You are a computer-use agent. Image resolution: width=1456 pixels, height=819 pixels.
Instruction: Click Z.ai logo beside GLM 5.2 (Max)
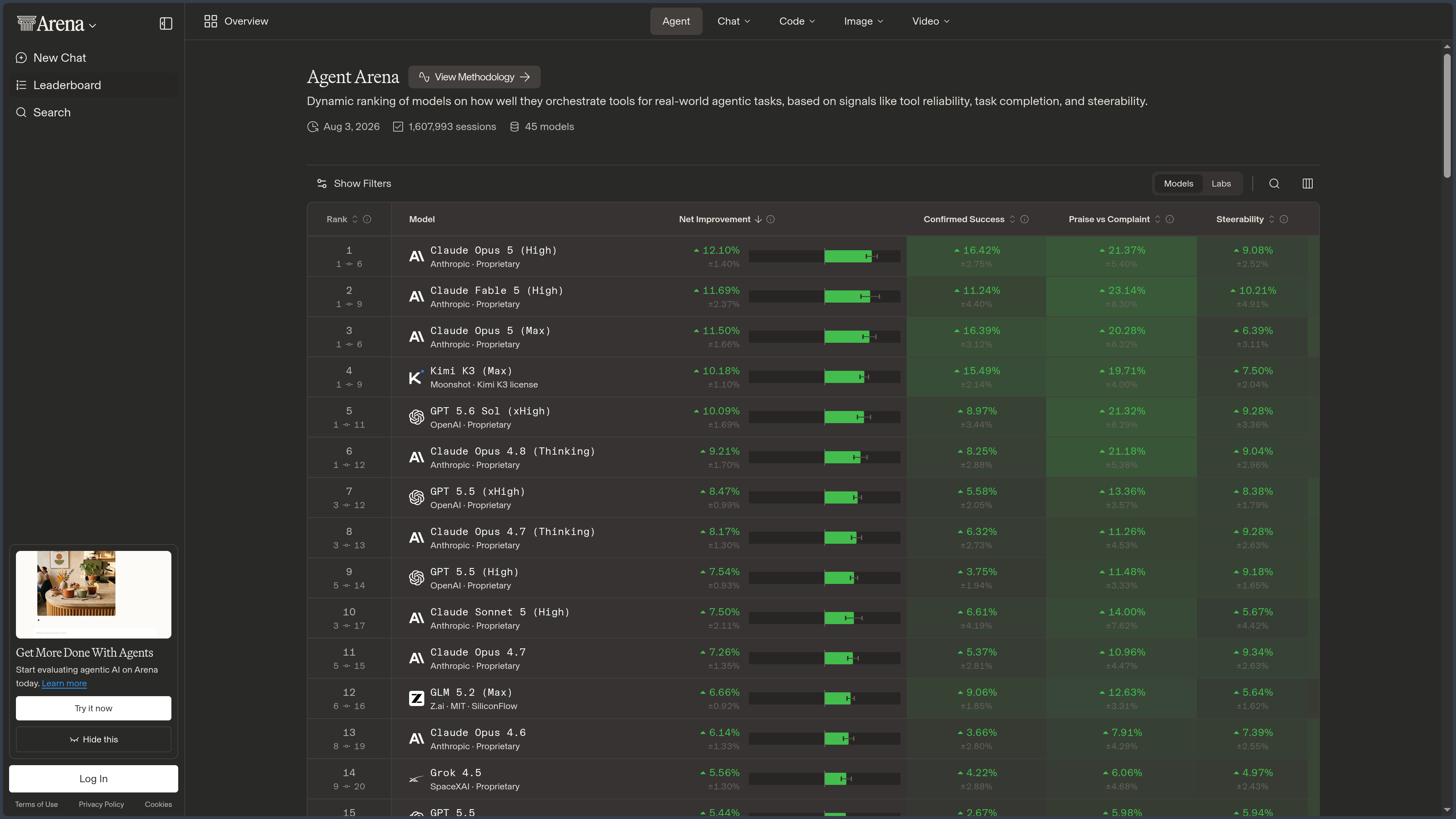pos(417,698)
